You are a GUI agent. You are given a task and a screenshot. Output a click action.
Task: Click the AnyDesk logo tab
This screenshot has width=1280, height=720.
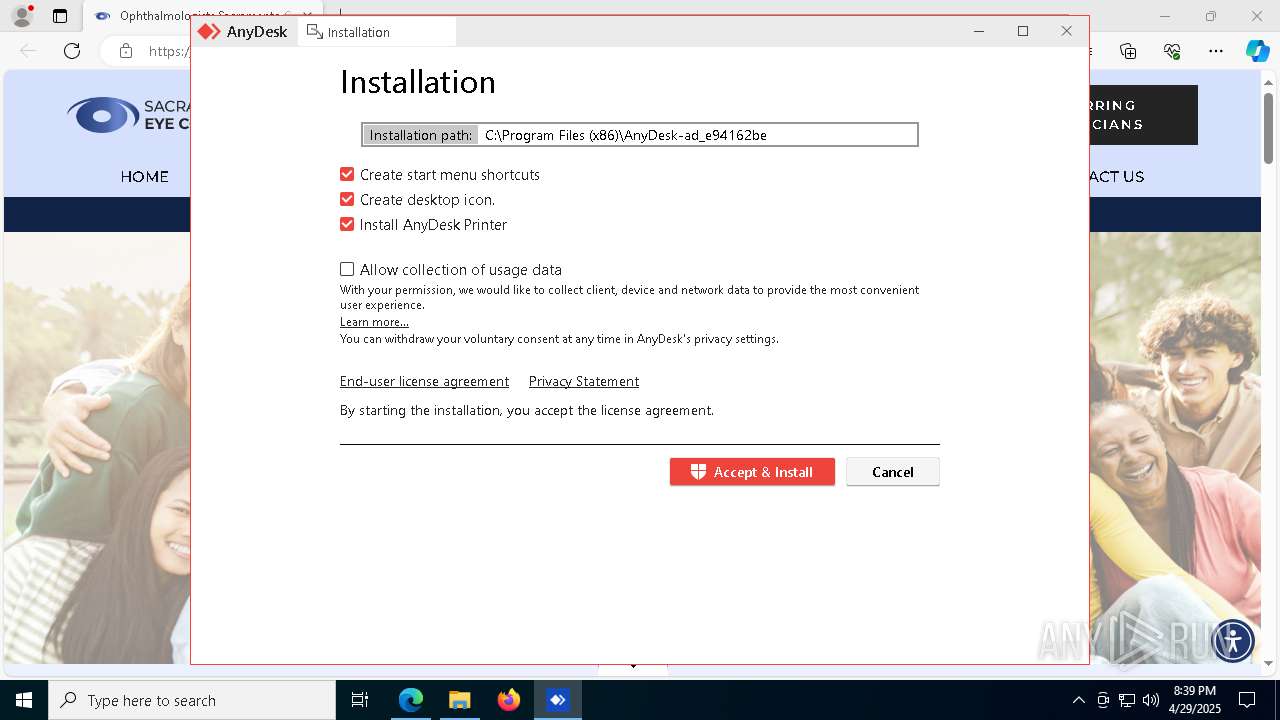tap(243, 31)
